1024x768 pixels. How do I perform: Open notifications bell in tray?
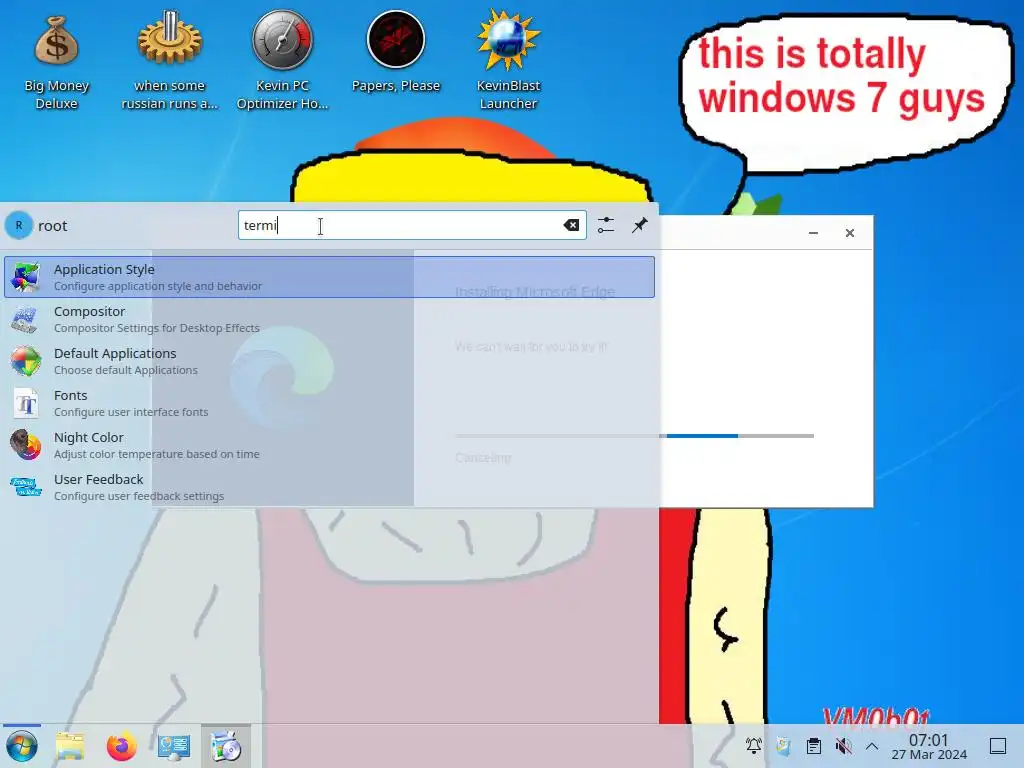[x=754, y=746]
